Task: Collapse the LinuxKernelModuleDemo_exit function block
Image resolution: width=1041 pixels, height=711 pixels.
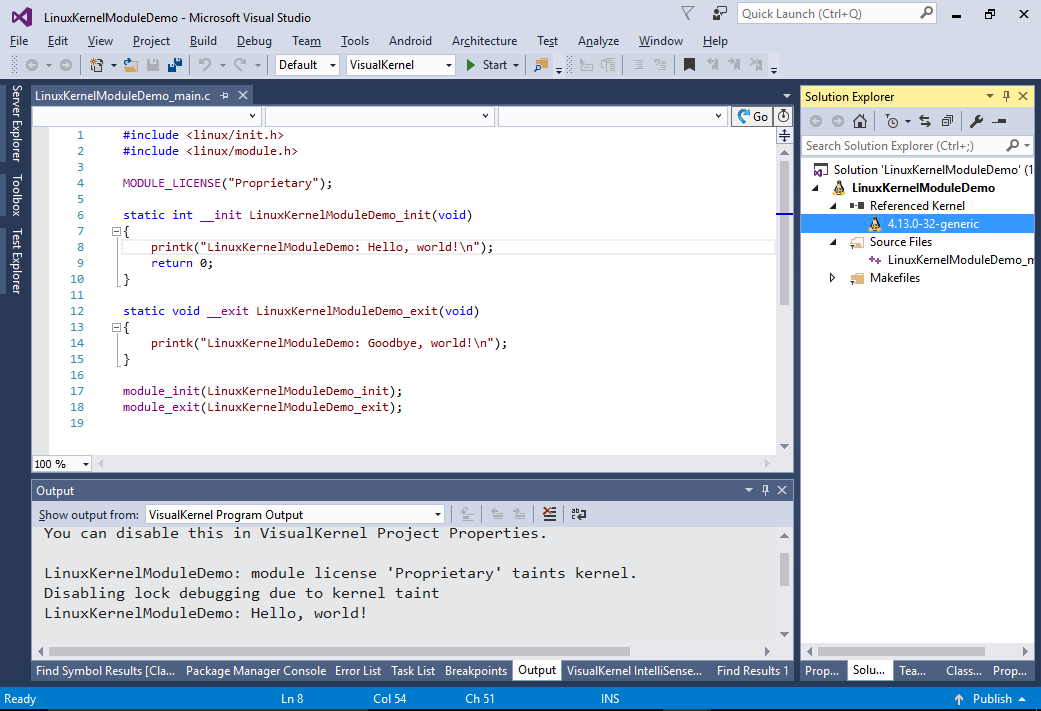Action: click(x=116, y=327)
